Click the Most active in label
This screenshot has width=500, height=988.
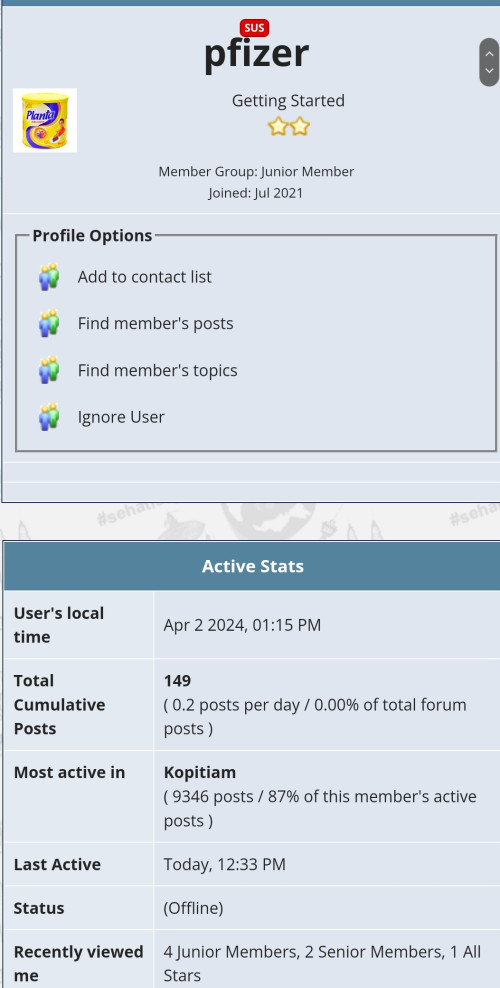tap(69, 773)
